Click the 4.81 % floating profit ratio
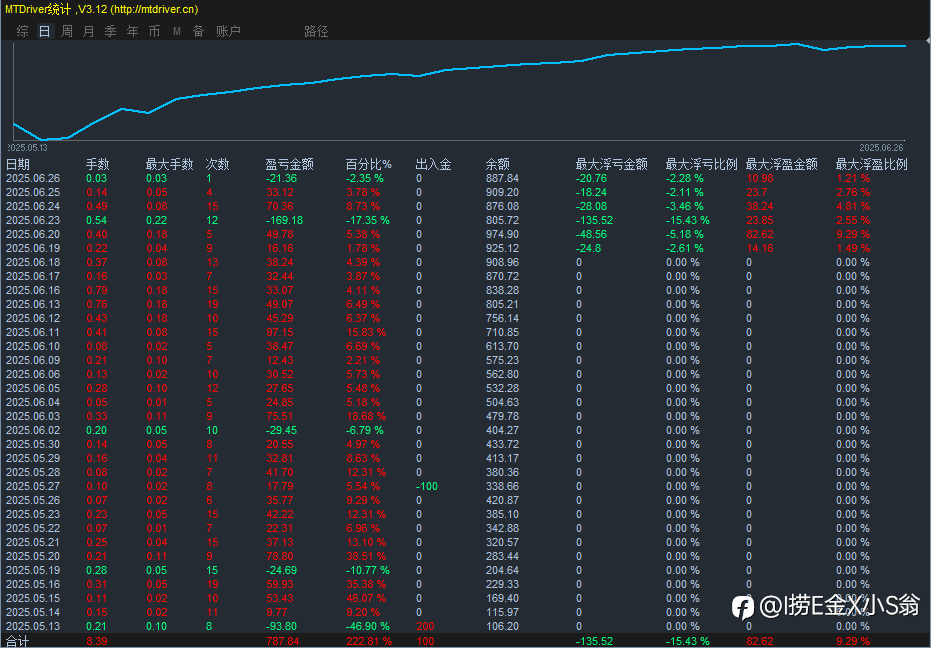This screenshot has width=931, height=648. coord(853,206)
